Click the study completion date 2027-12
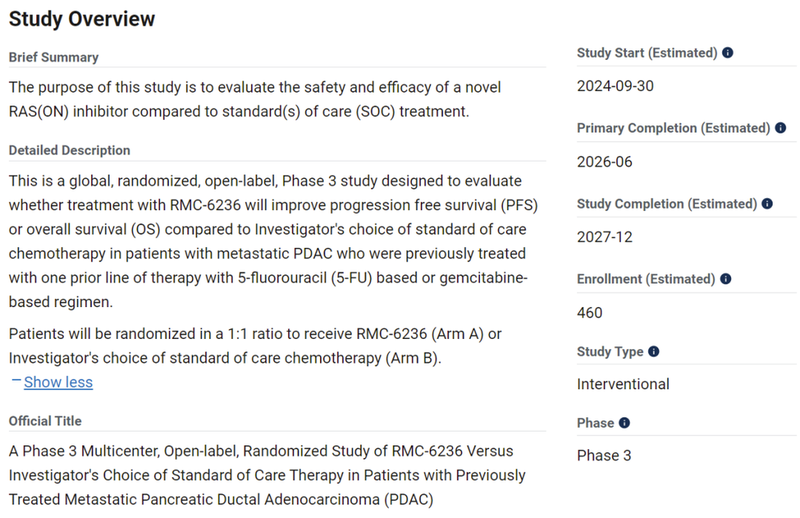This screenshot has height=518, width=800. tap(605, 238)
